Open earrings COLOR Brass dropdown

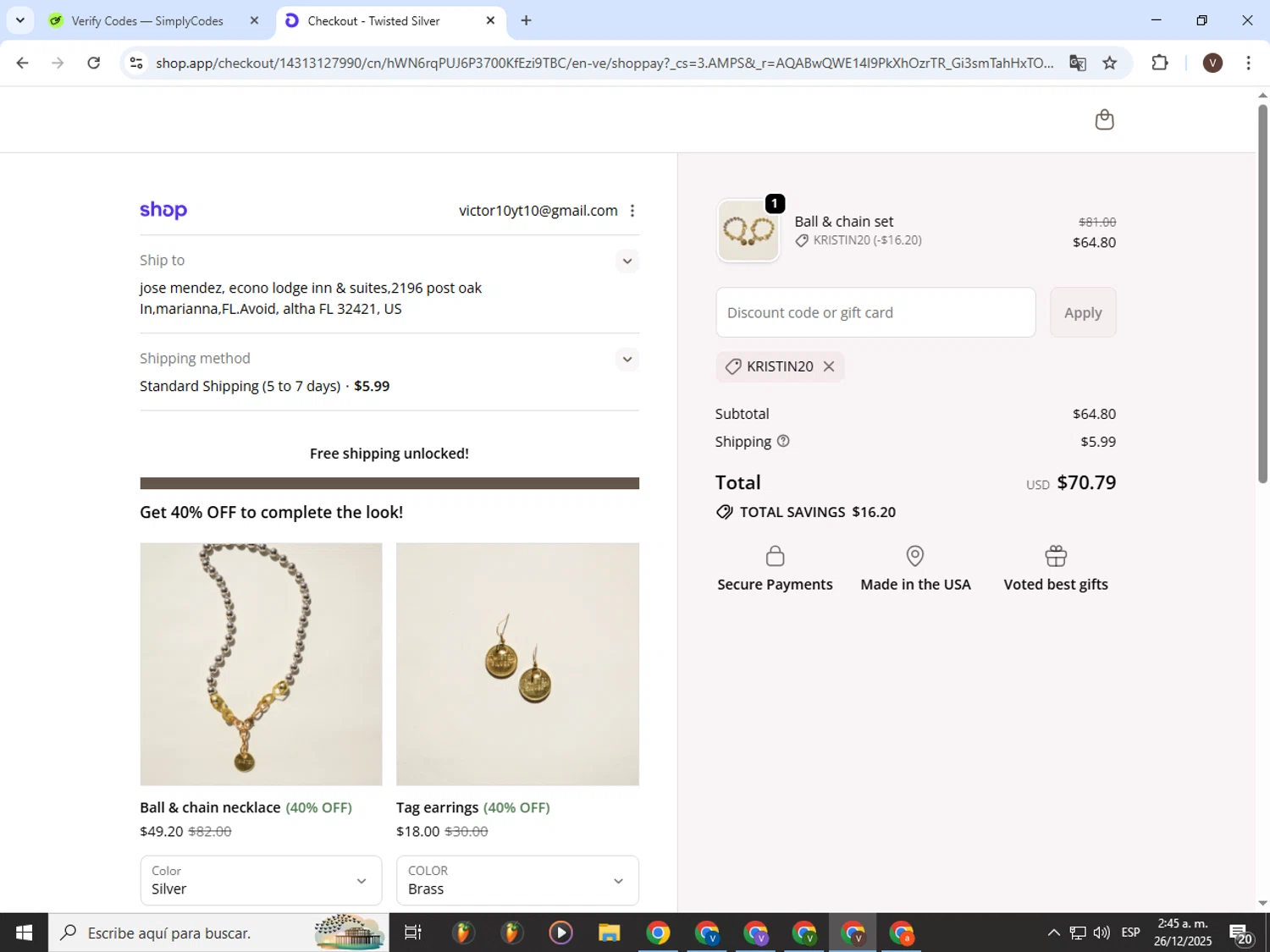517,880
